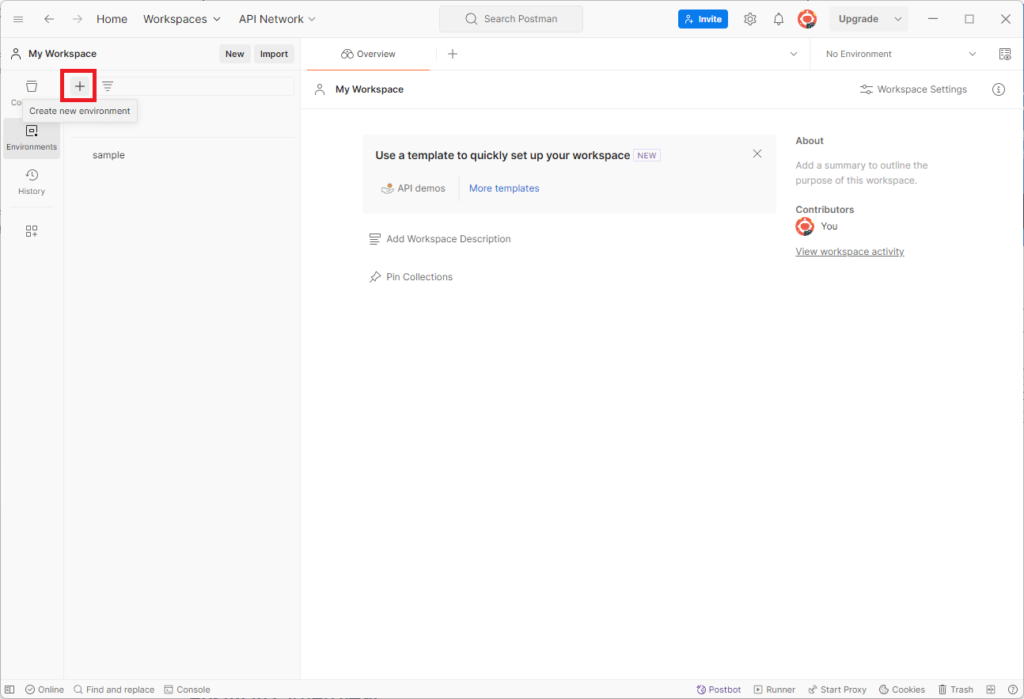Open the Runner
Viewport: 1024px width, 699px height.
click(x=775, y=689)
